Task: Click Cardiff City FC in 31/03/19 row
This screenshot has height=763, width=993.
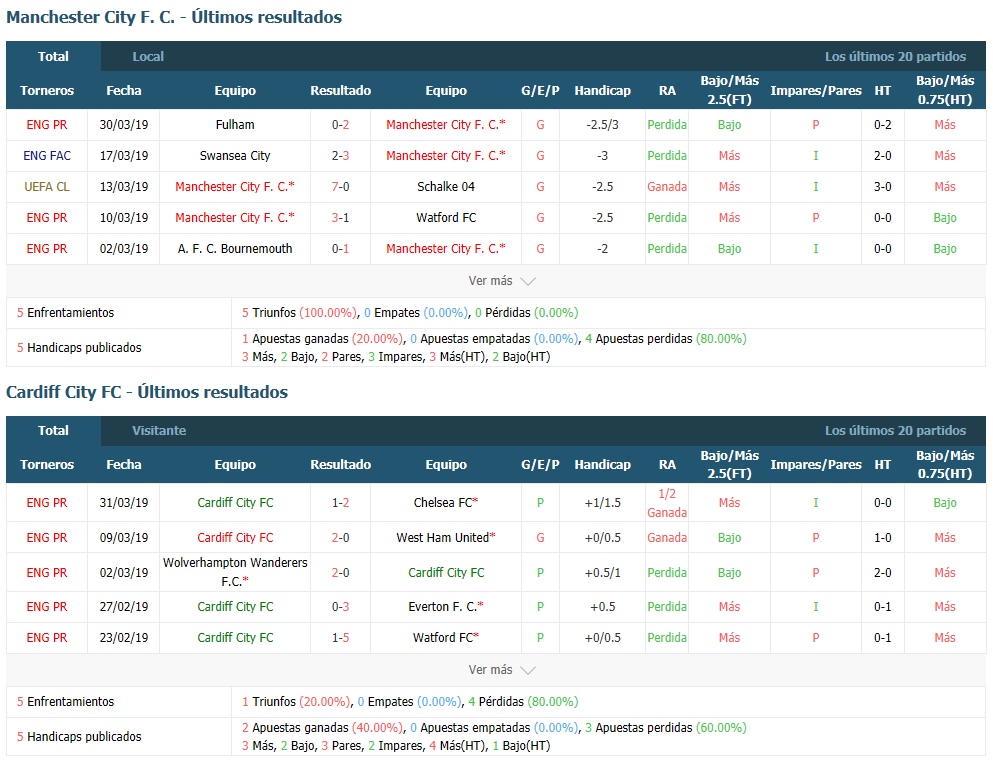Action: 235,503
